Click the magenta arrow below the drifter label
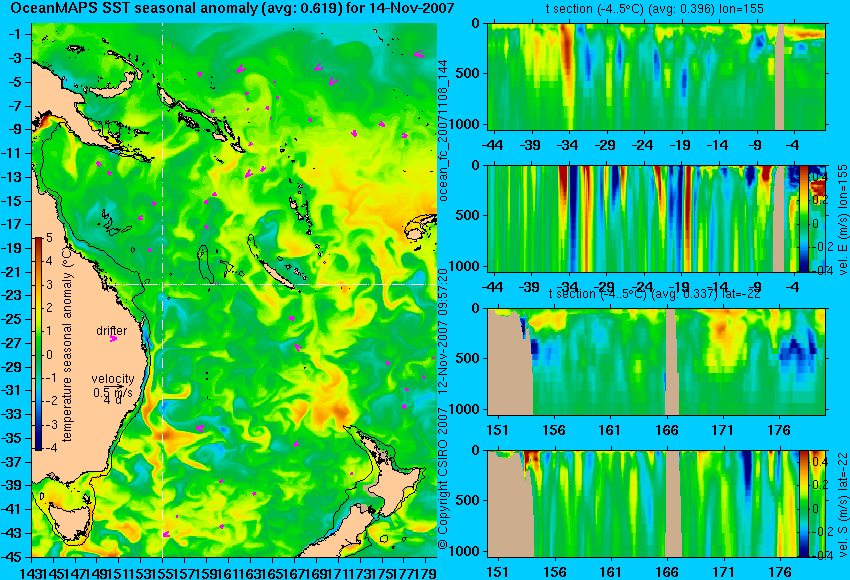This screenshot has height=580, width=850. pyautogui.click(x=113, y=339)
